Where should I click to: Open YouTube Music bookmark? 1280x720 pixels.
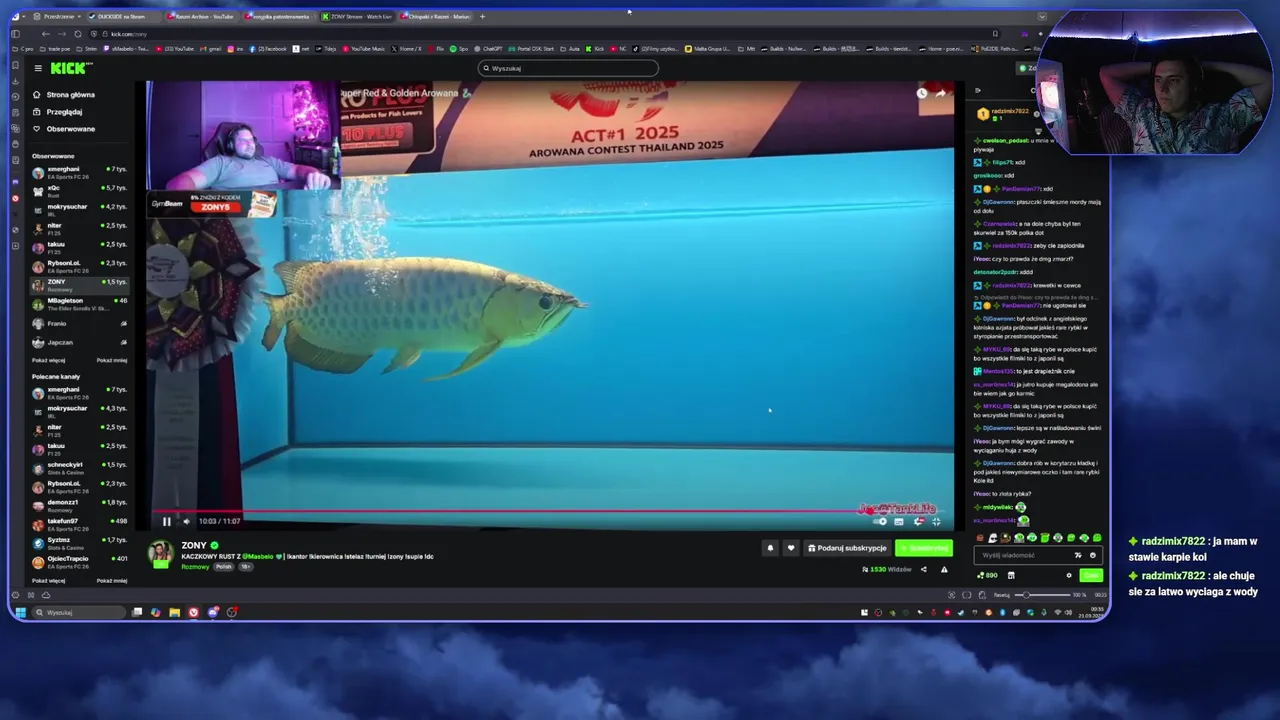(365, 48)
